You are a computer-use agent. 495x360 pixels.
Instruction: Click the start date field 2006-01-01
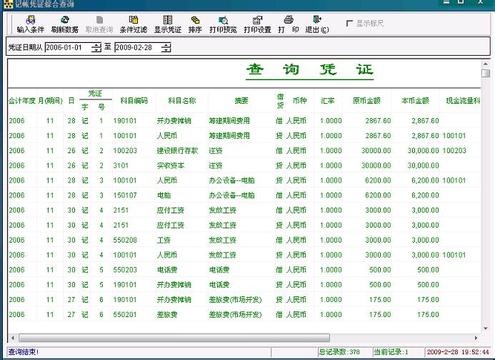coord(68,47)
